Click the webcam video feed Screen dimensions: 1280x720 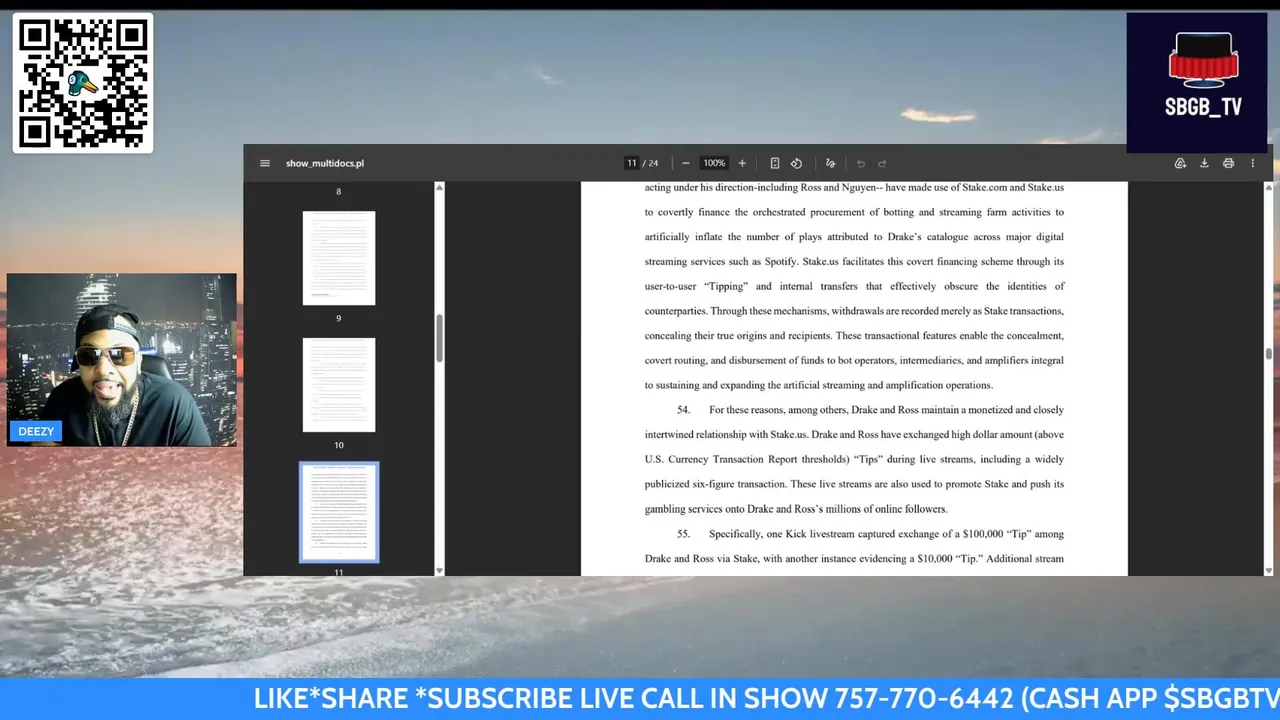click(122, 360)
